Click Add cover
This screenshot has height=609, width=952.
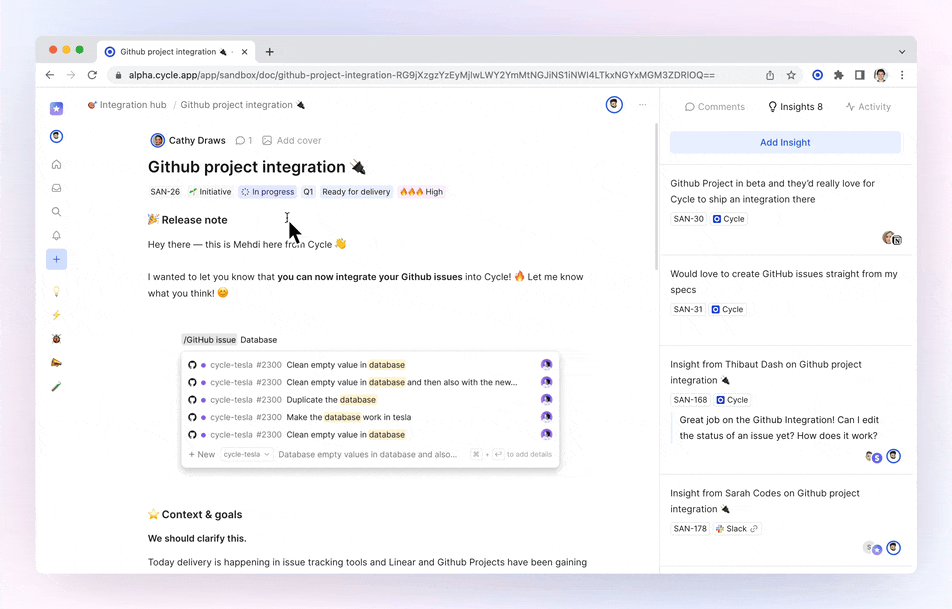291,140
